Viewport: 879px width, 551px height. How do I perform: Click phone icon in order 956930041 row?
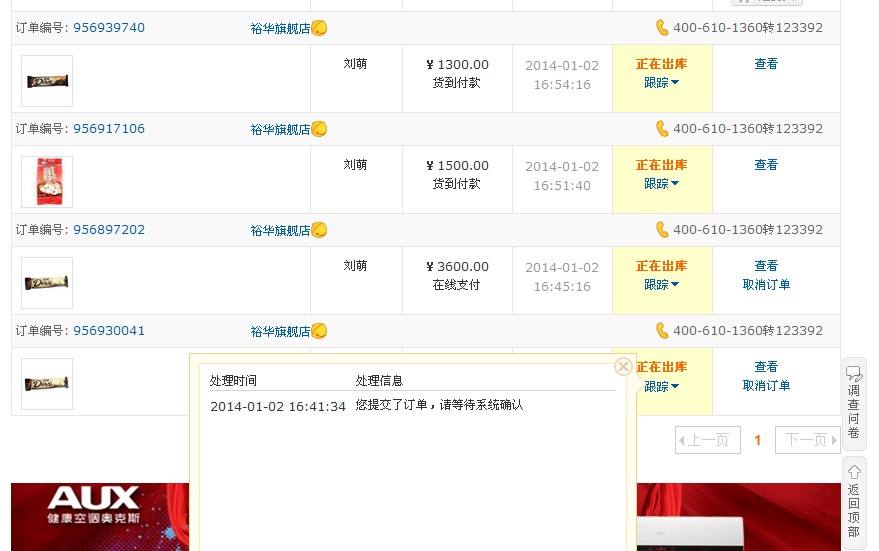(x=662, y=330)
